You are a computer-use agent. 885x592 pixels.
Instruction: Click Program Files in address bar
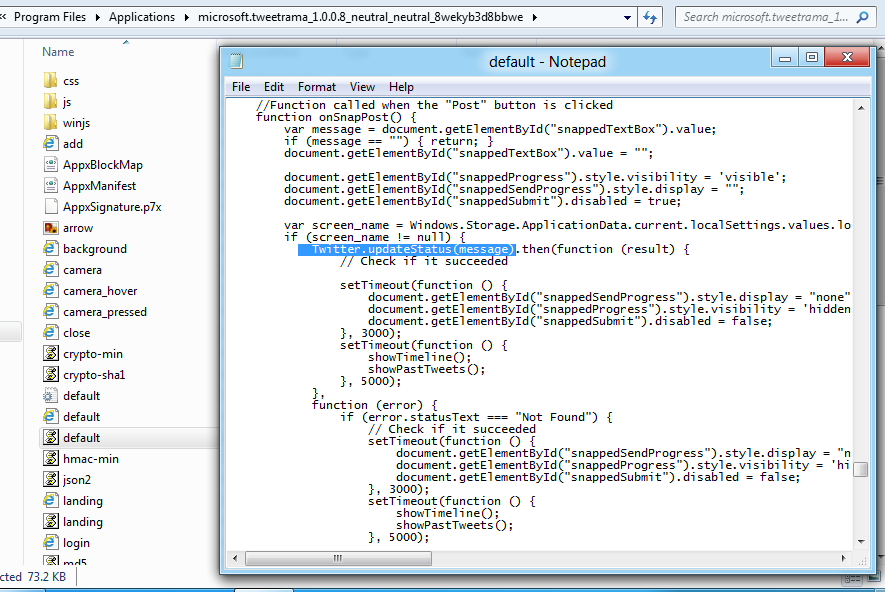(x=50, y=17)
